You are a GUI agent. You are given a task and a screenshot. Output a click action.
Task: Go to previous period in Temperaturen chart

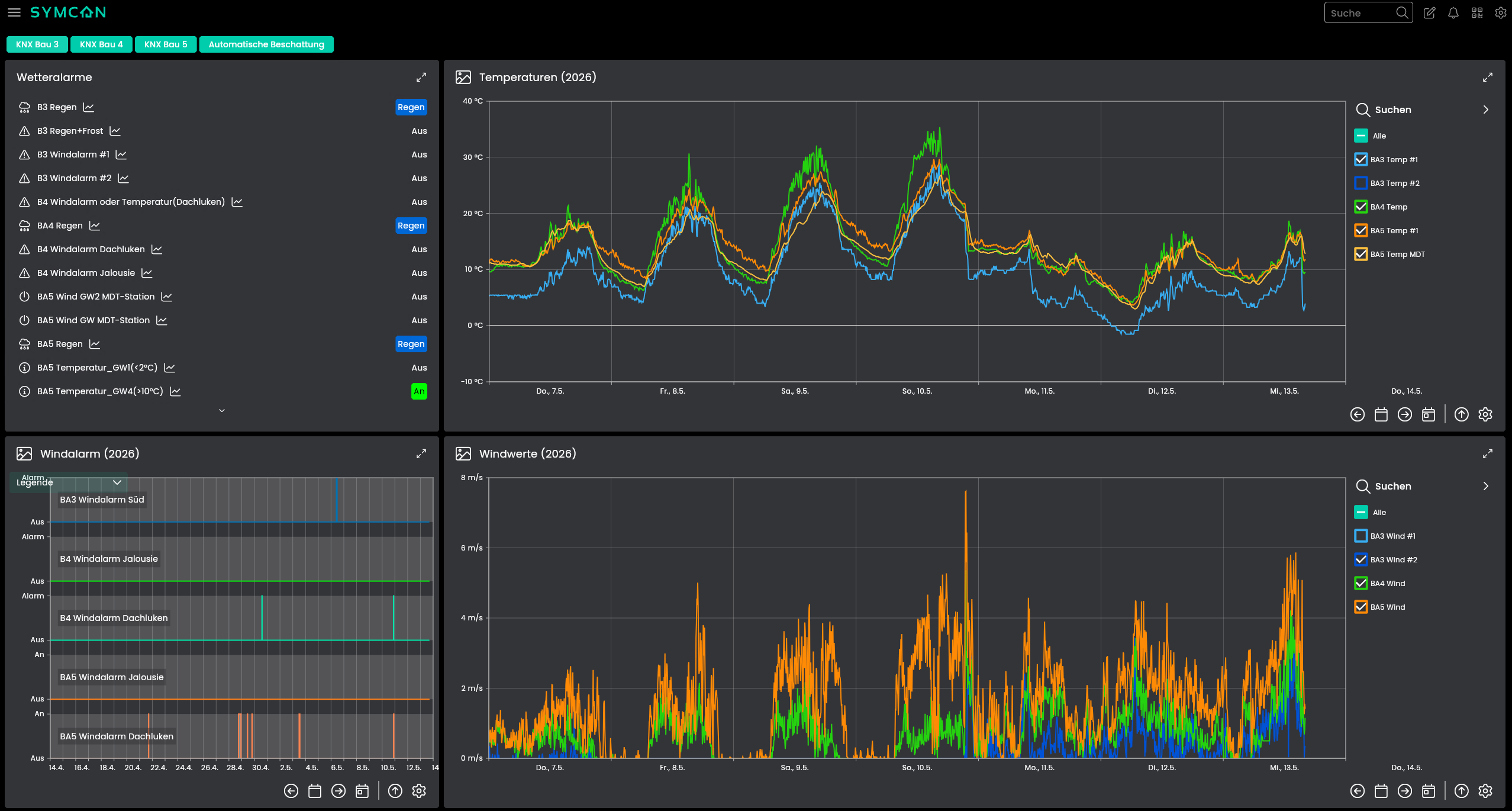tap(1357, 414)
